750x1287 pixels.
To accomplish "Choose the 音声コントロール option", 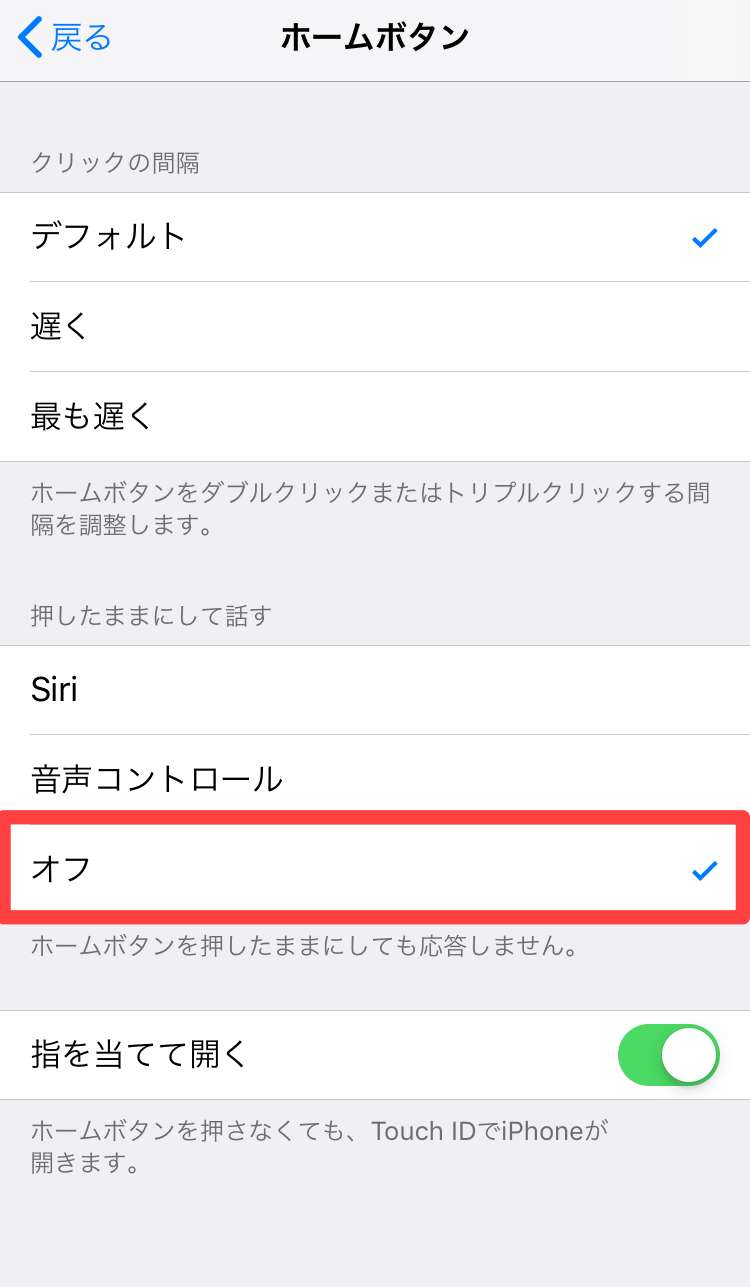I will point(157,779).
